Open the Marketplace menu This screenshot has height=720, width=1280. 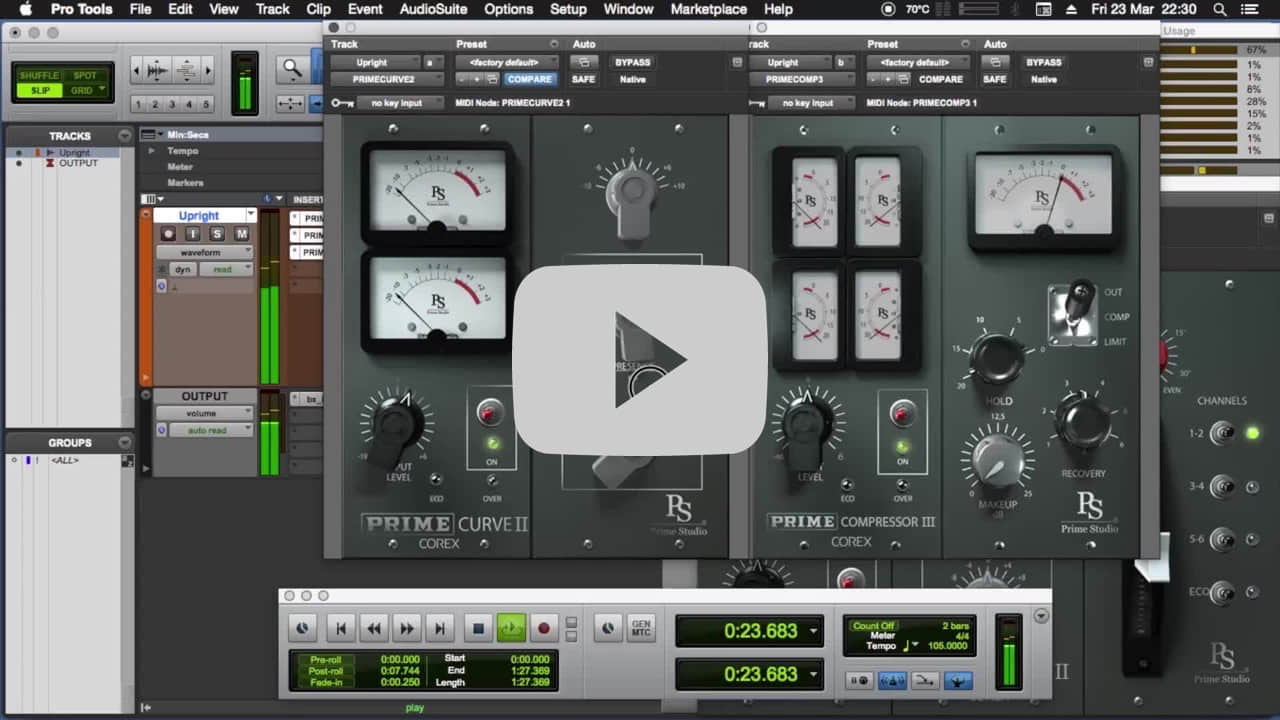coord(708,9)
